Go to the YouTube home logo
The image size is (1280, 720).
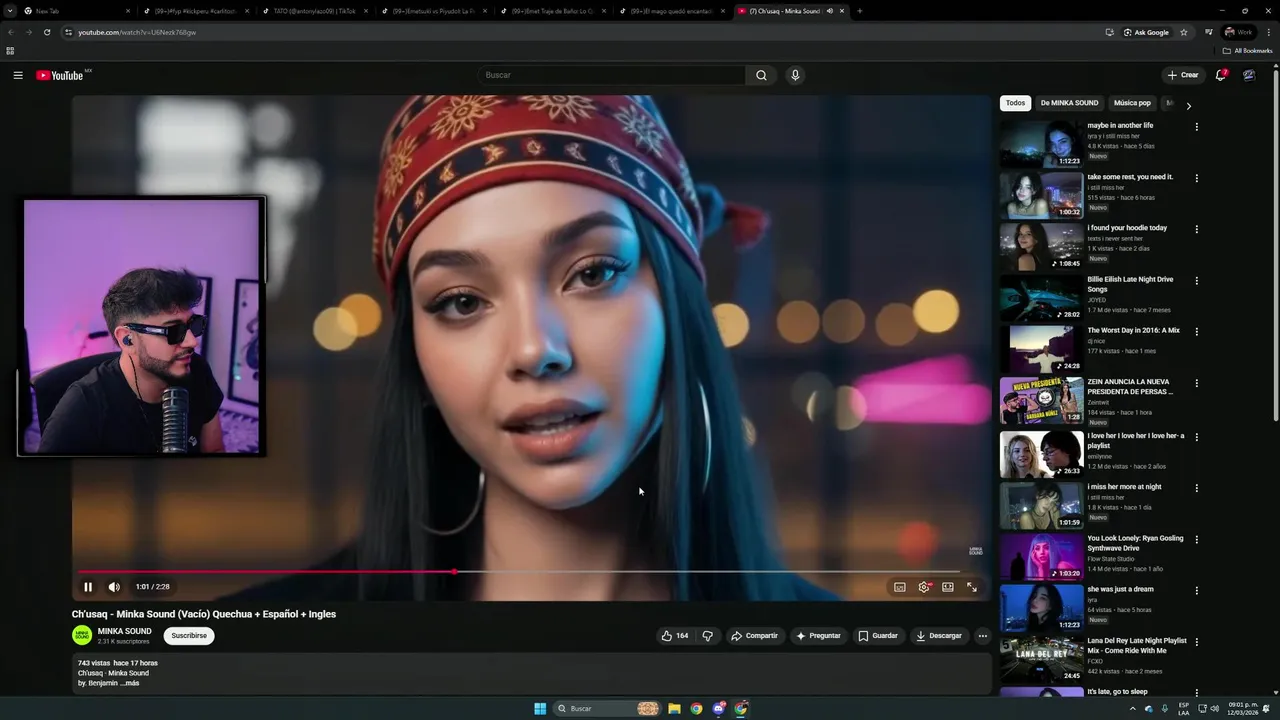pos(60,75)
